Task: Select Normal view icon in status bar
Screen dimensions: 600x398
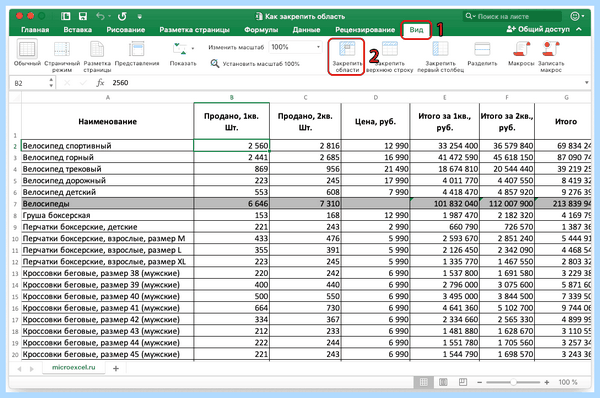Action: [x=424, y=382]
